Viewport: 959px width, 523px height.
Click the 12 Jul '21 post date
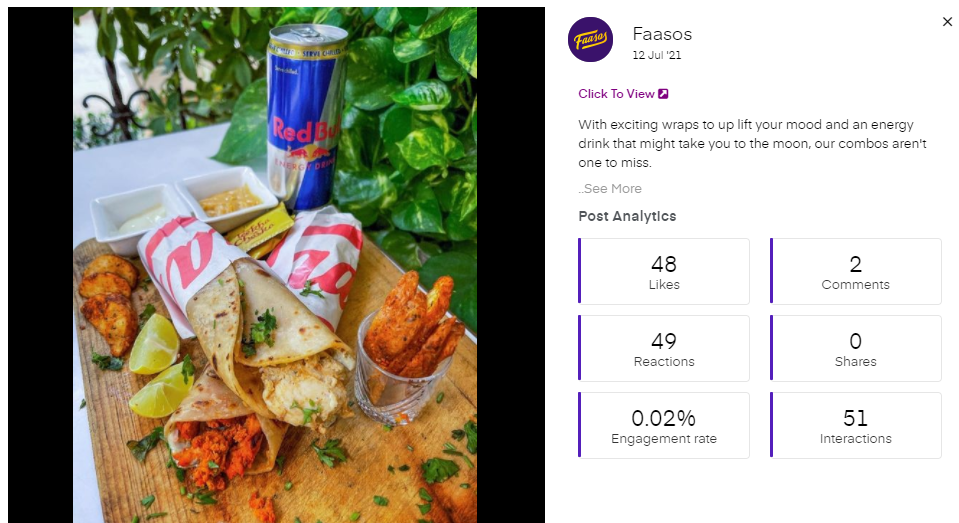point(657,56)
